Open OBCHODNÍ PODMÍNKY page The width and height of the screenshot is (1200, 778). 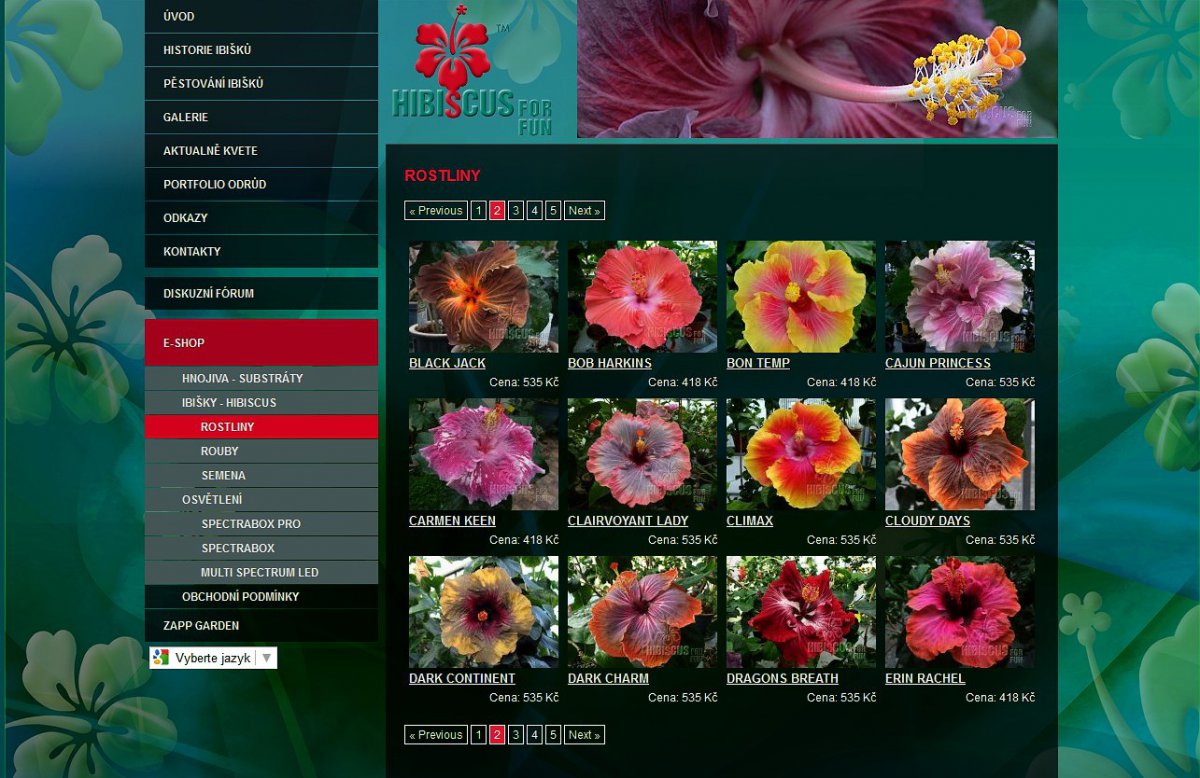click(261, 597)
